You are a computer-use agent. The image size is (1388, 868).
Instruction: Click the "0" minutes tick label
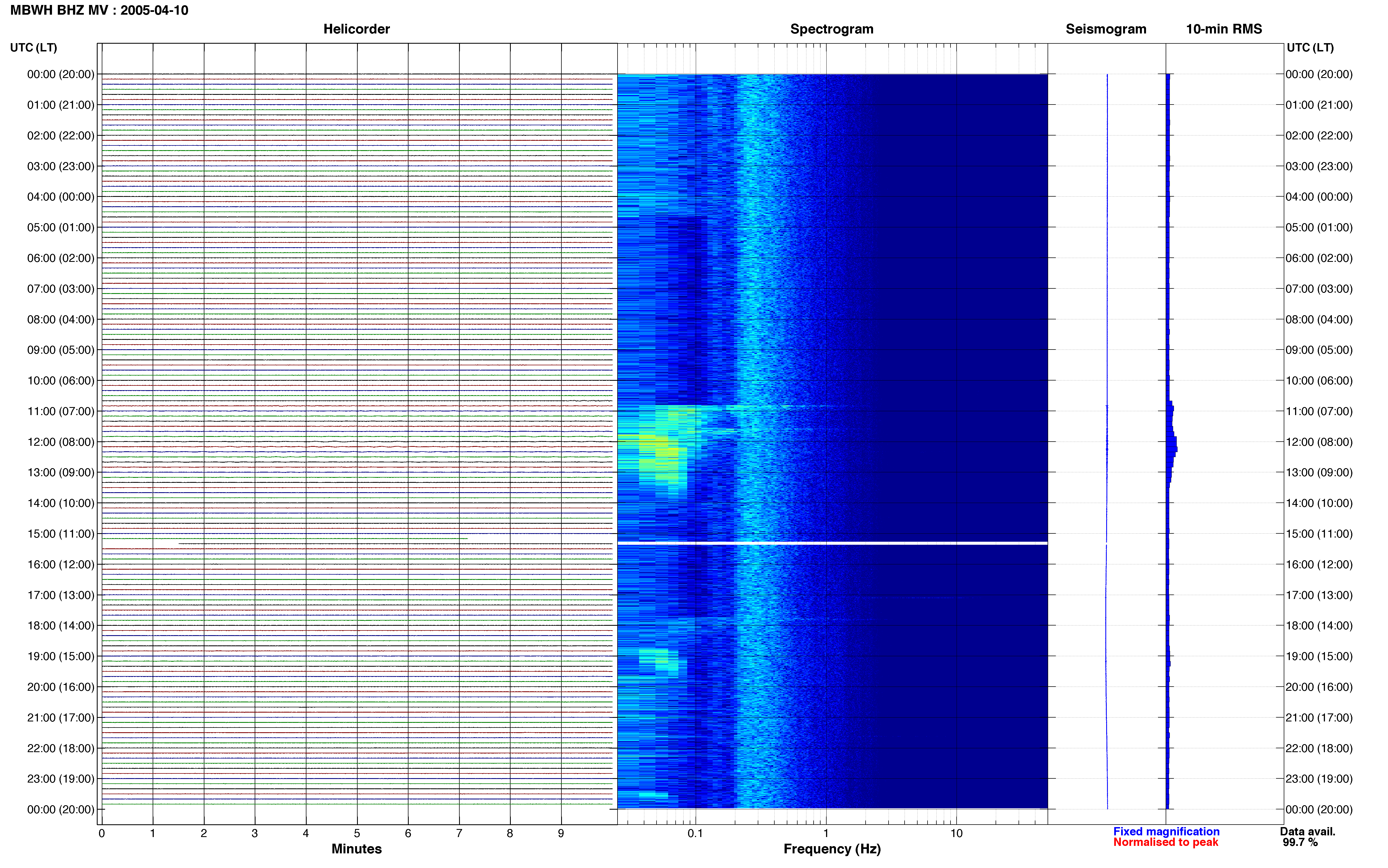point(101,833)
